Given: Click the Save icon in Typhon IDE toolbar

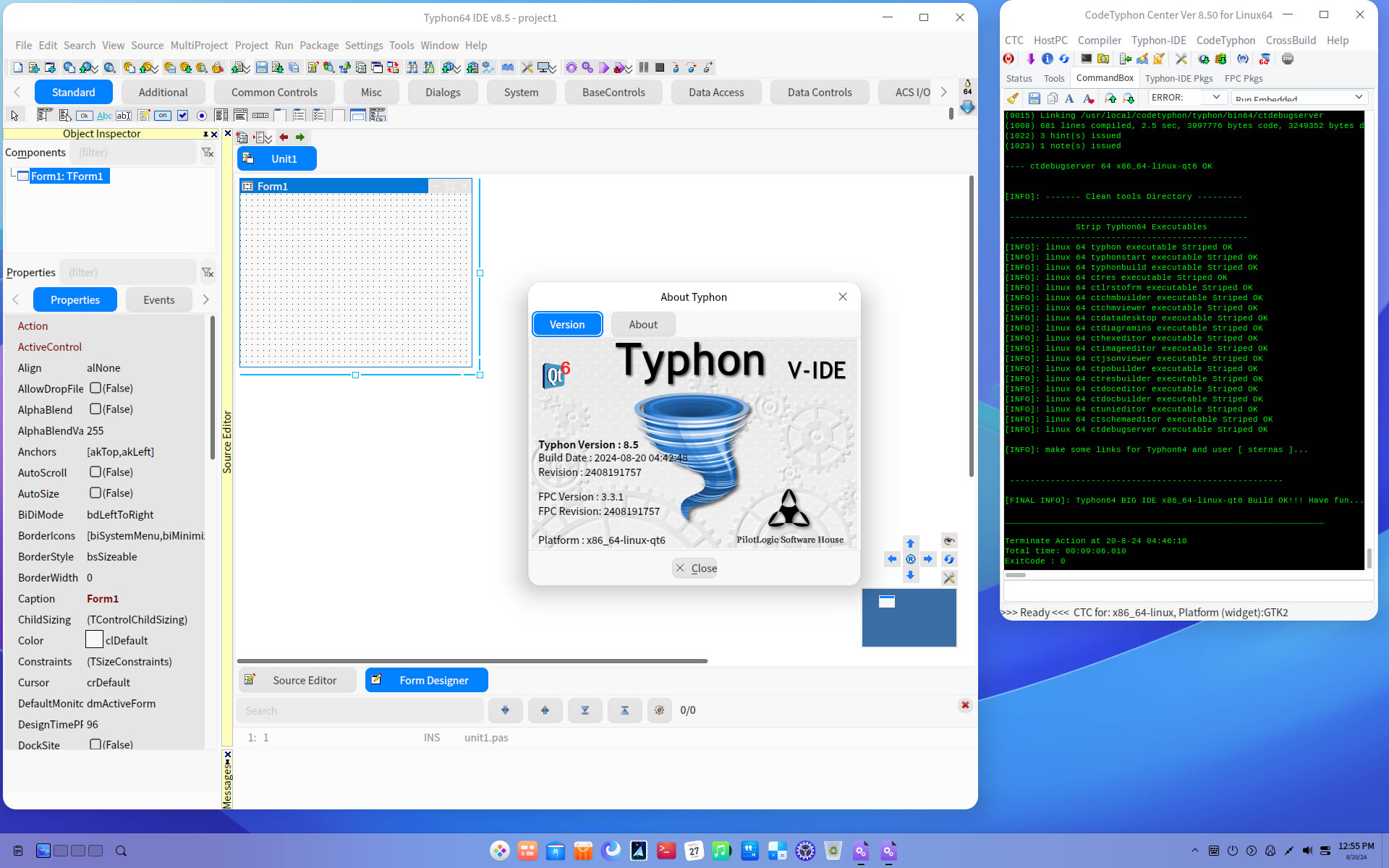Looking at the screenshot, I should pos(261,67).
